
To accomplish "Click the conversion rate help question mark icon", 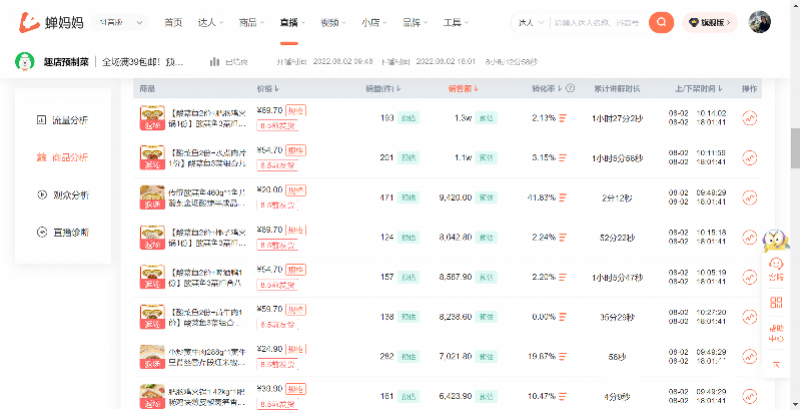I will 569,89.
